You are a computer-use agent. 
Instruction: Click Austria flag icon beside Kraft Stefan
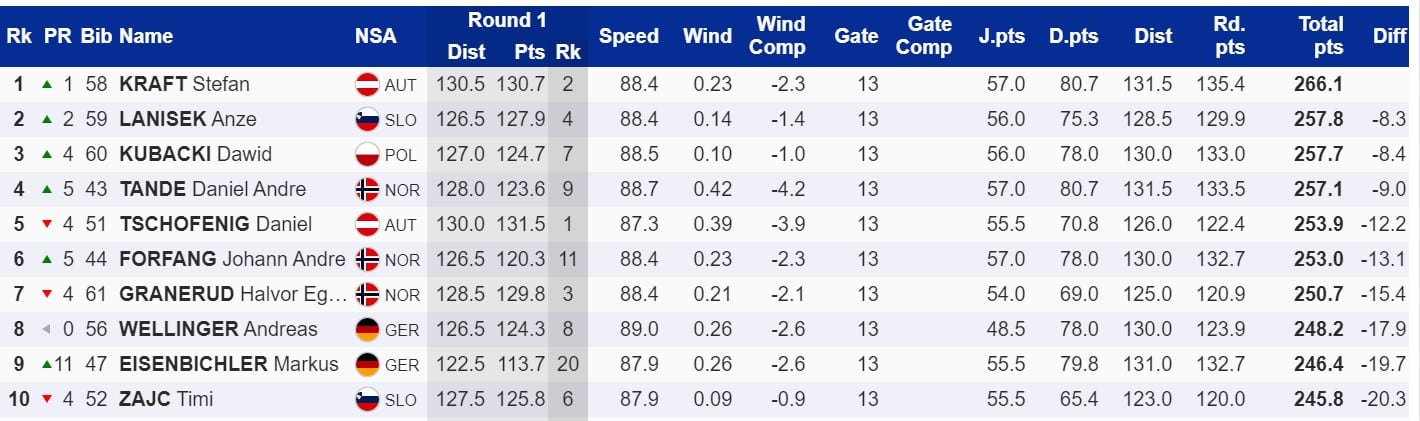[367, 85]
